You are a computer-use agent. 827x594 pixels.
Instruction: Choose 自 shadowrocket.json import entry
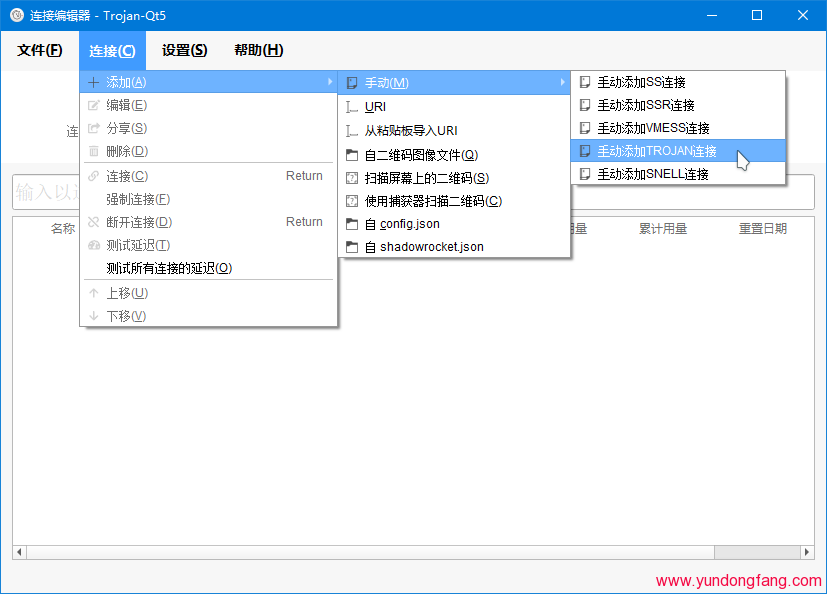[454, 247]
